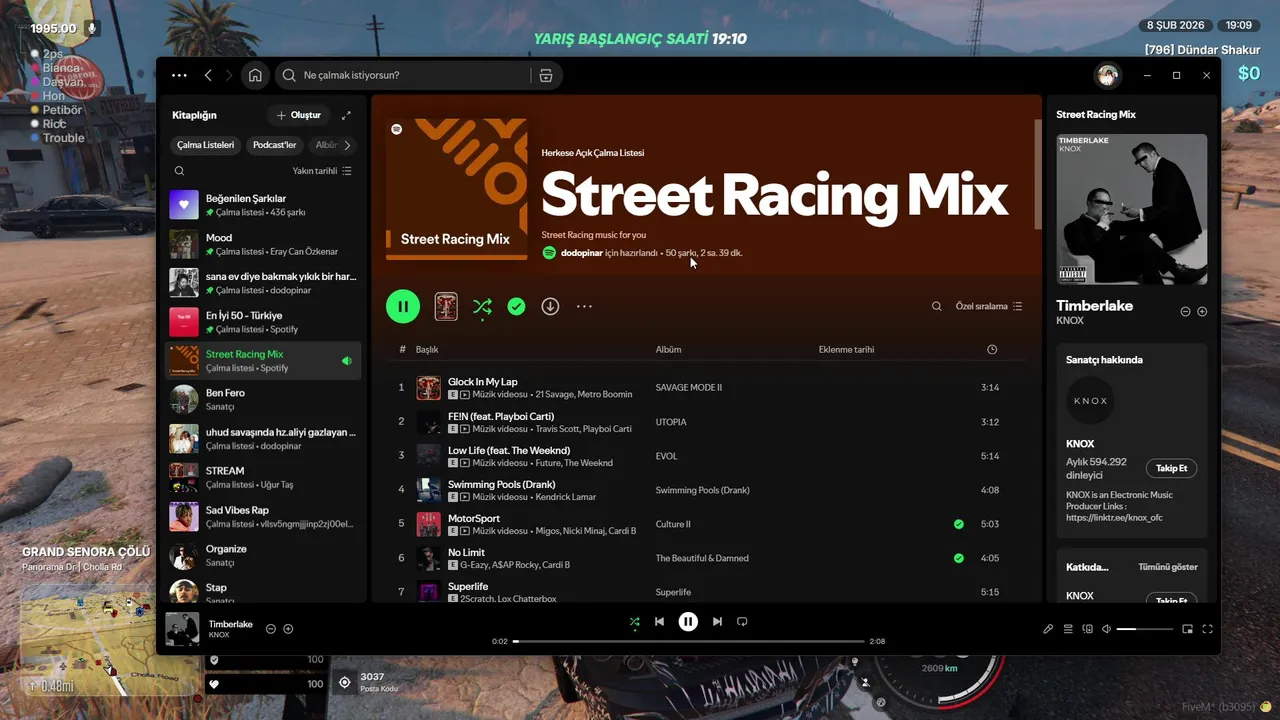
Task: Expand the library panel to full view
Action: coord(346,115)
